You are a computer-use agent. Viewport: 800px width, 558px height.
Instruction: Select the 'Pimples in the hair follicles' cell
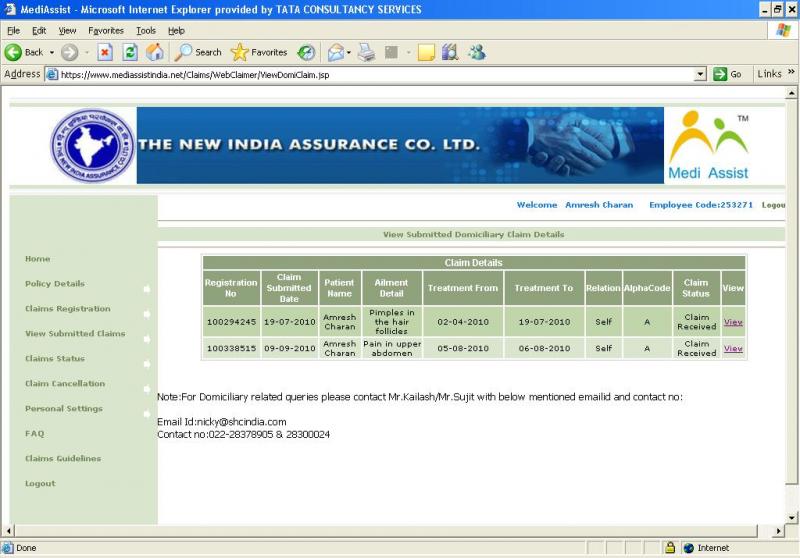click(392, 322)
